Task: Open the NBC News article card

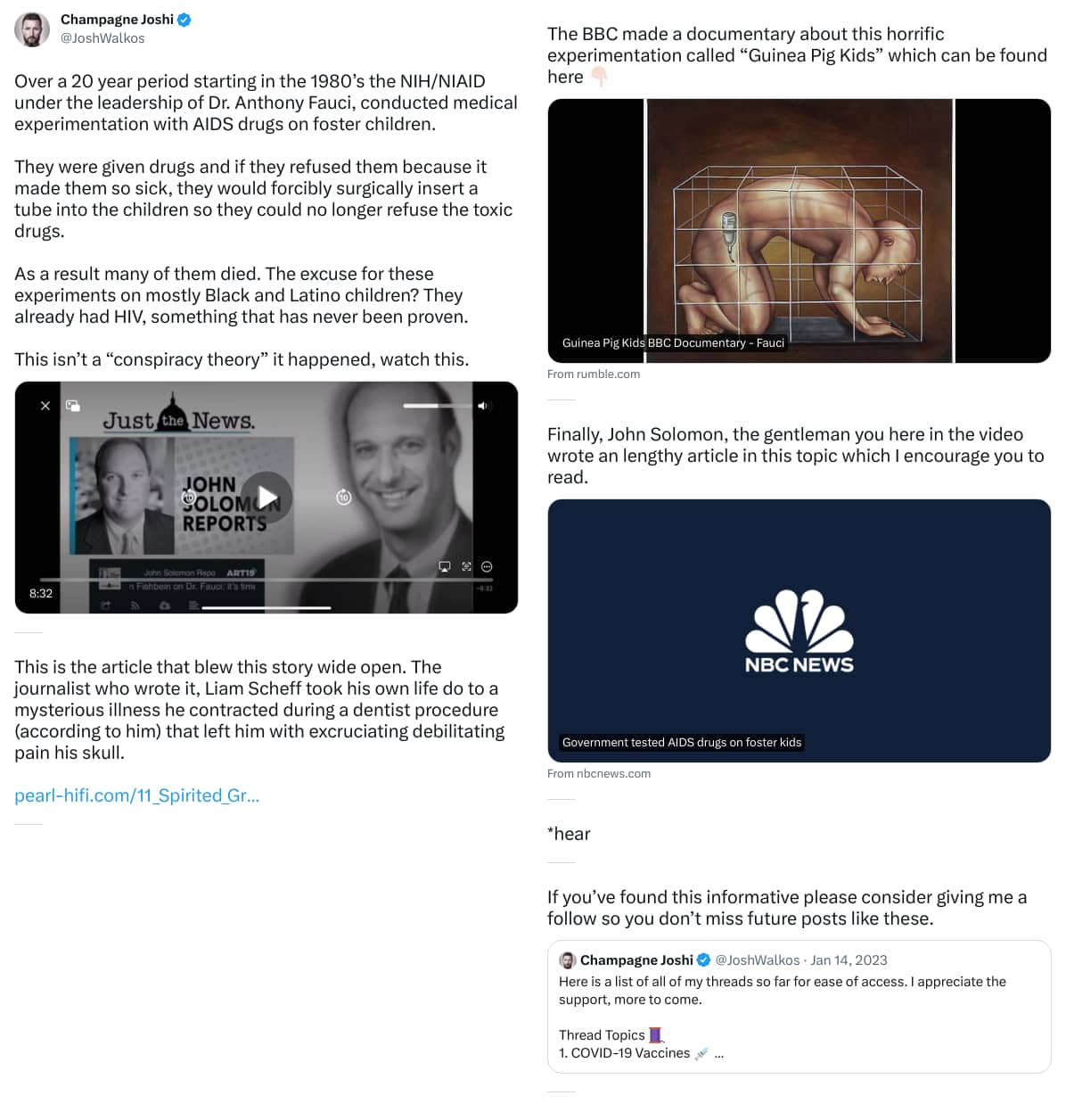Action: coord(799,630)
